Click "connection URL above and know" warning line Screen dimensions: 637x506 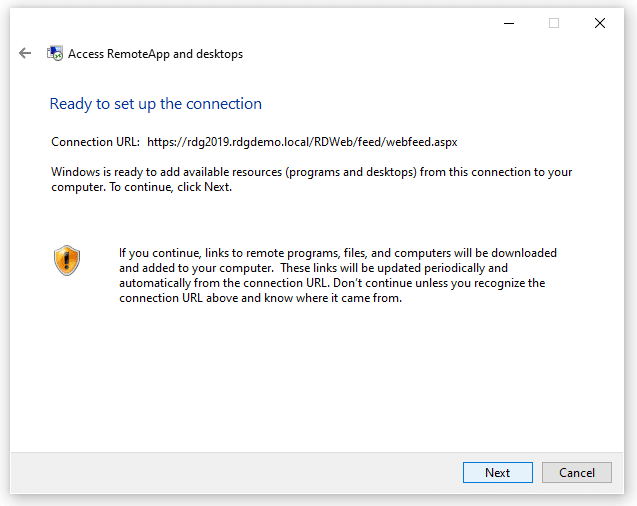(x=260, y=298)
